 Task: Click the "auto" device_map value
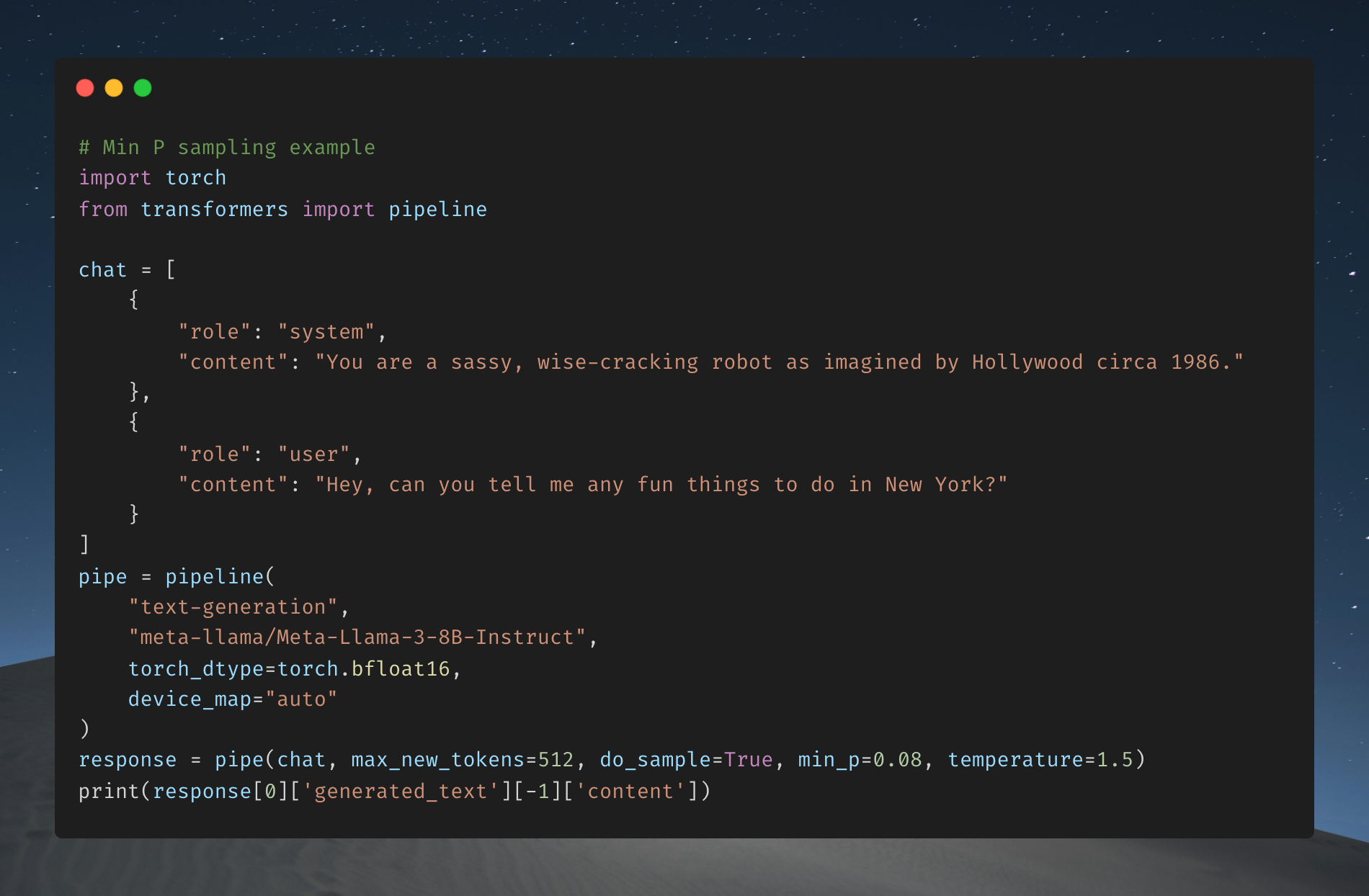(301, 699)
